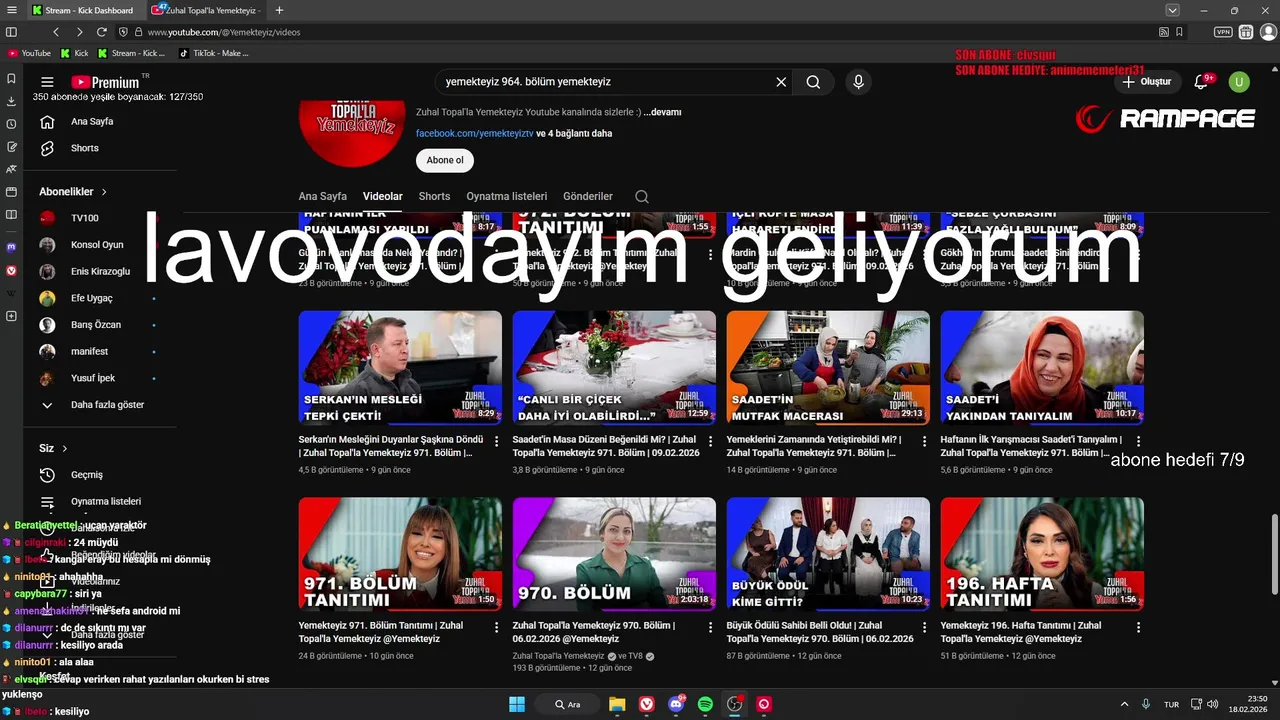
Task: Open the browser tab list dropdown
Action: pos(1172,10)
